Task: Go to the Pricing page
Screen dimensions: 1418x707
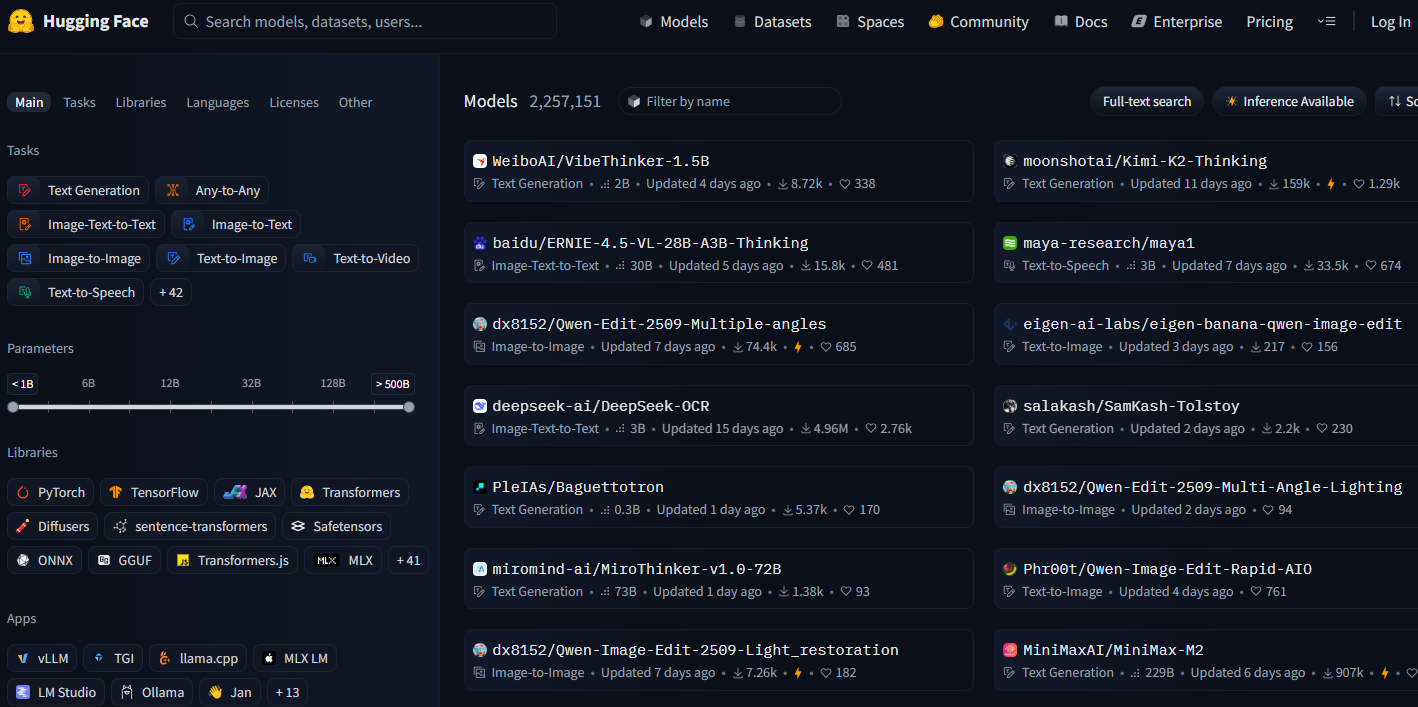Action: click(1269, 21)
